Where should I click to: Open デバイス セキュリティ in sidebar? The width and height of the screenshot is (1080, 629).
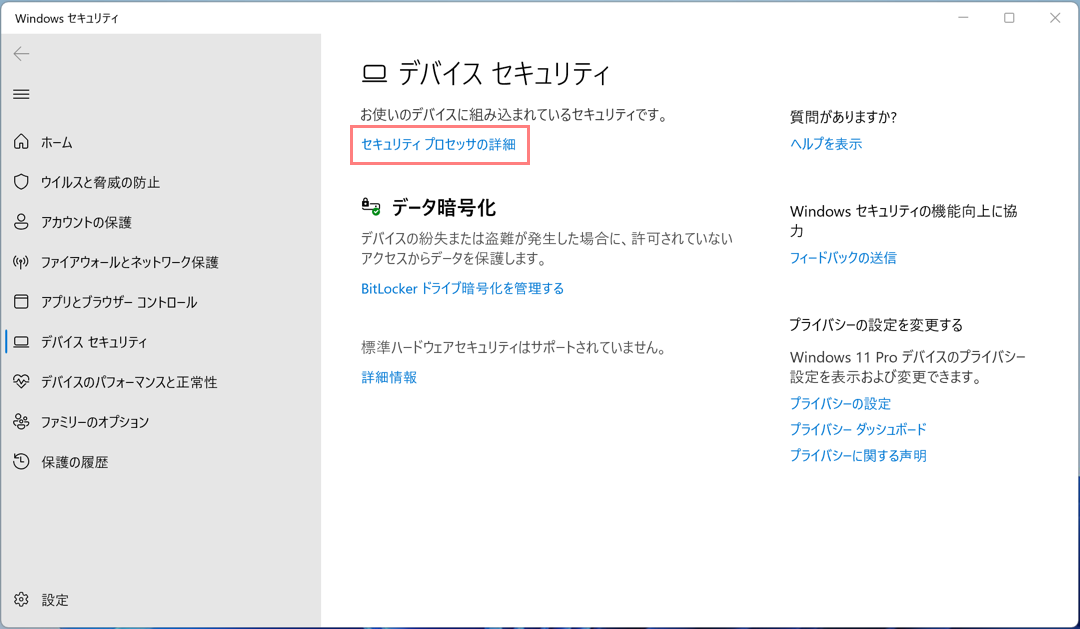point(94,342)
